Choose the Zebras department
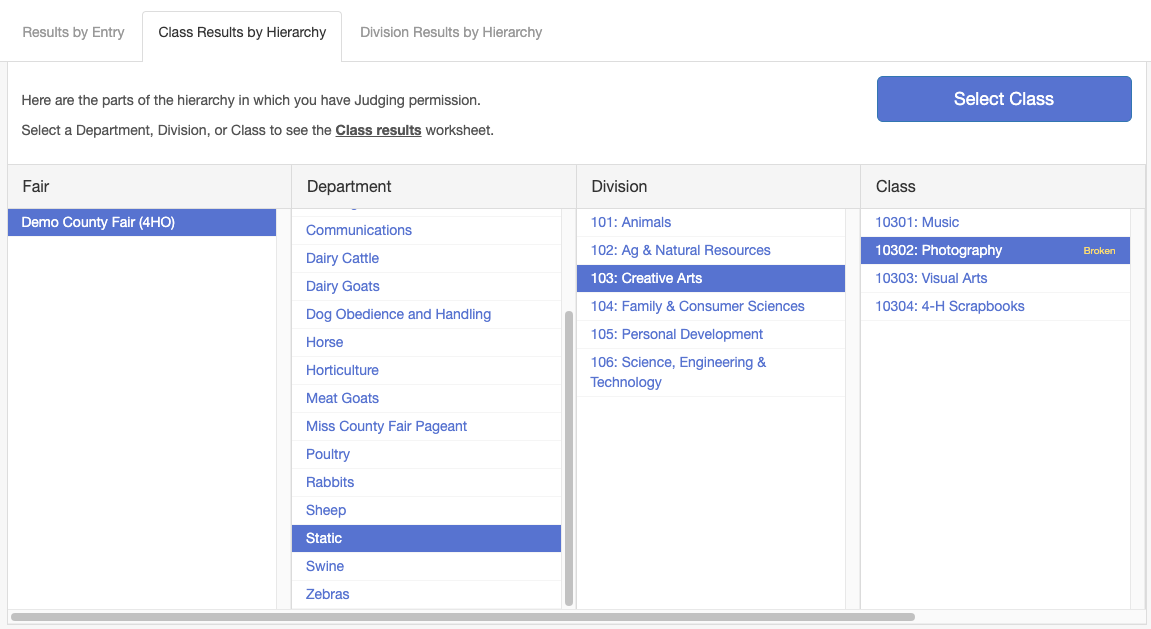Screen dimensions: 1151x629 click(327, 594)
